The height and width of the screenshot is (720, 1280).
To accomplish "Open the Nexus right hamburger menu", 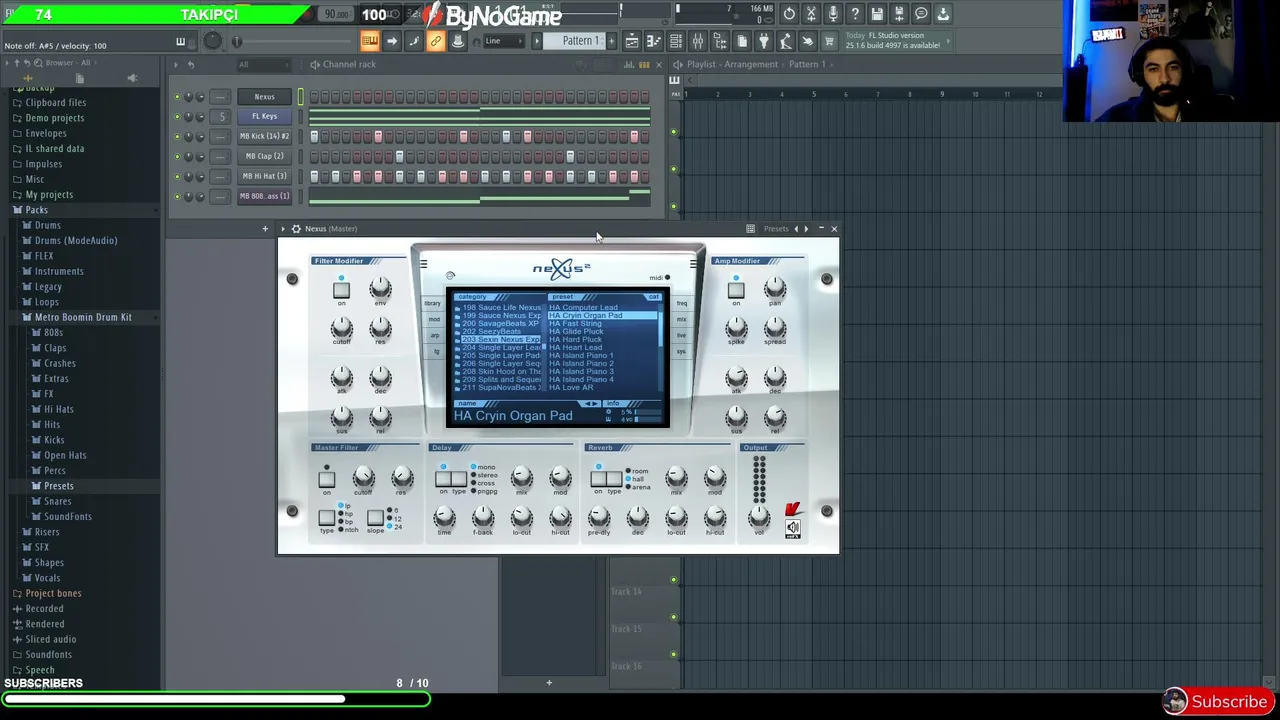I will tap(693, 265).
